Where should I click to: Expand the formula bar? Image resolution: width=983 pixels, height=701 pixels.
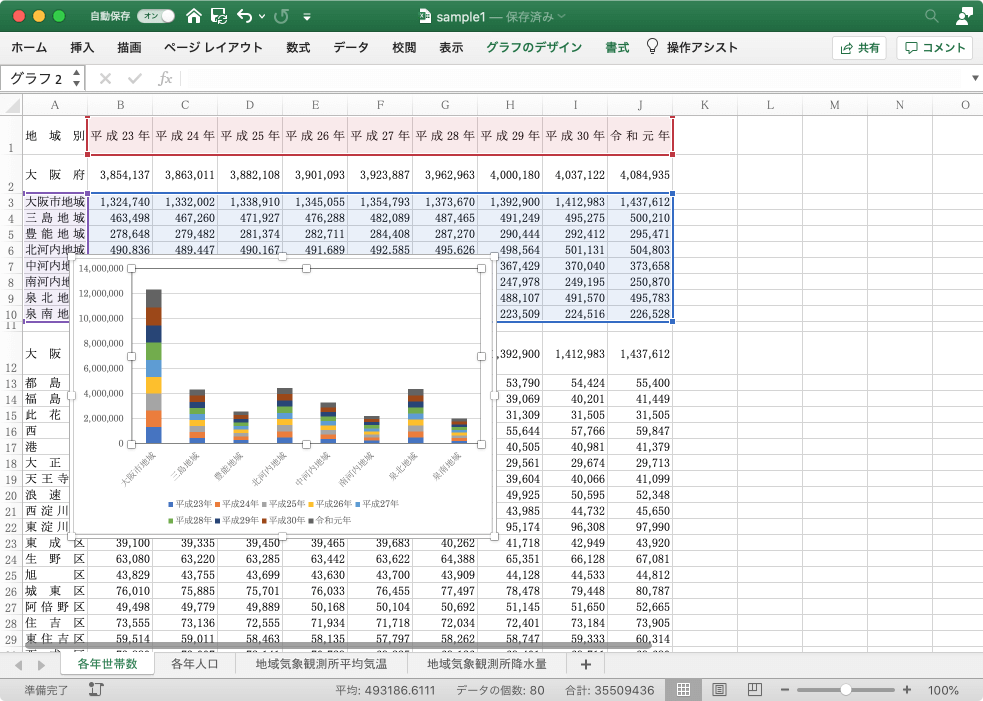[975, 78]
